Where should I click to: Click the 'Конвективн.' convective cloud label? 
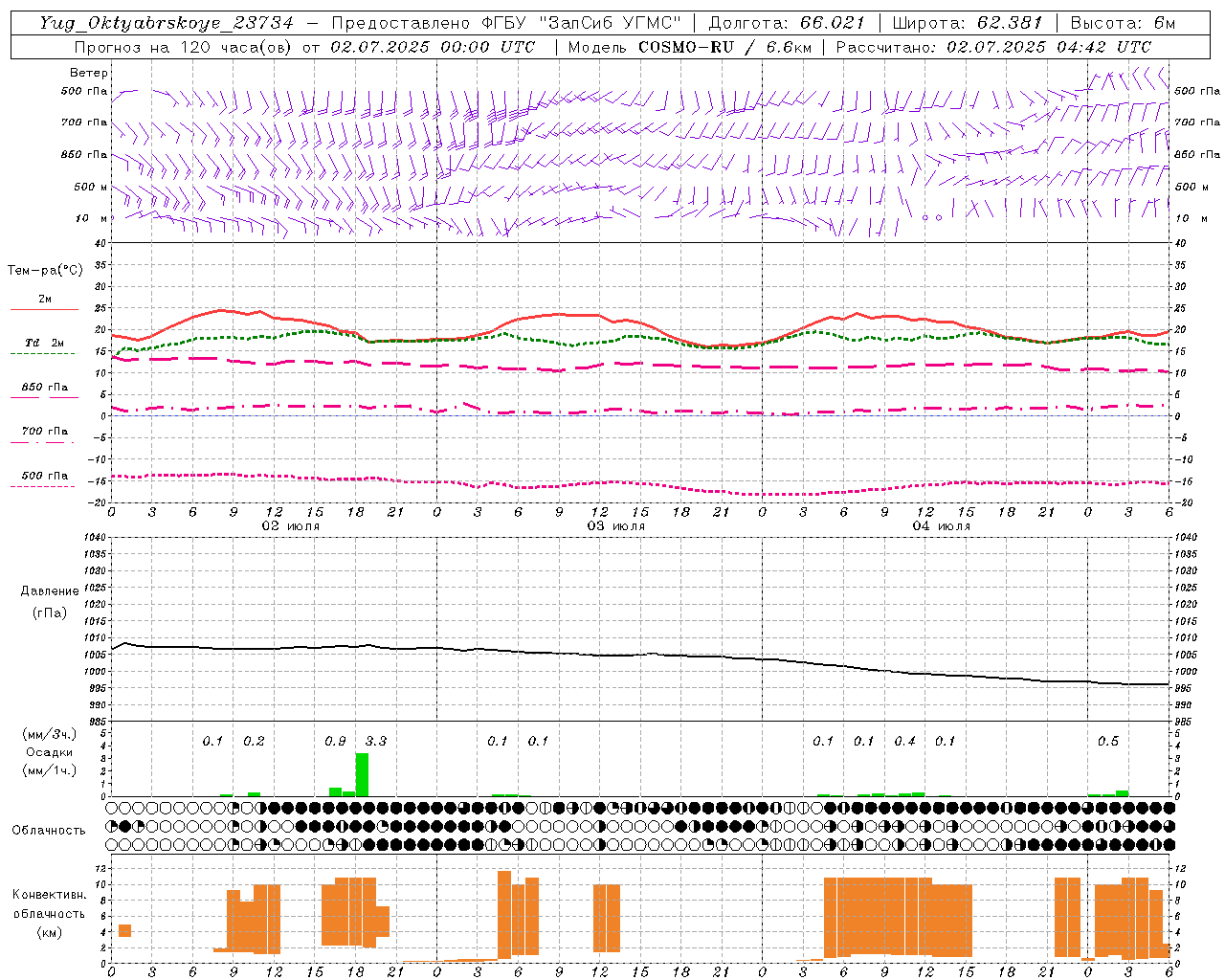[49, 894]
